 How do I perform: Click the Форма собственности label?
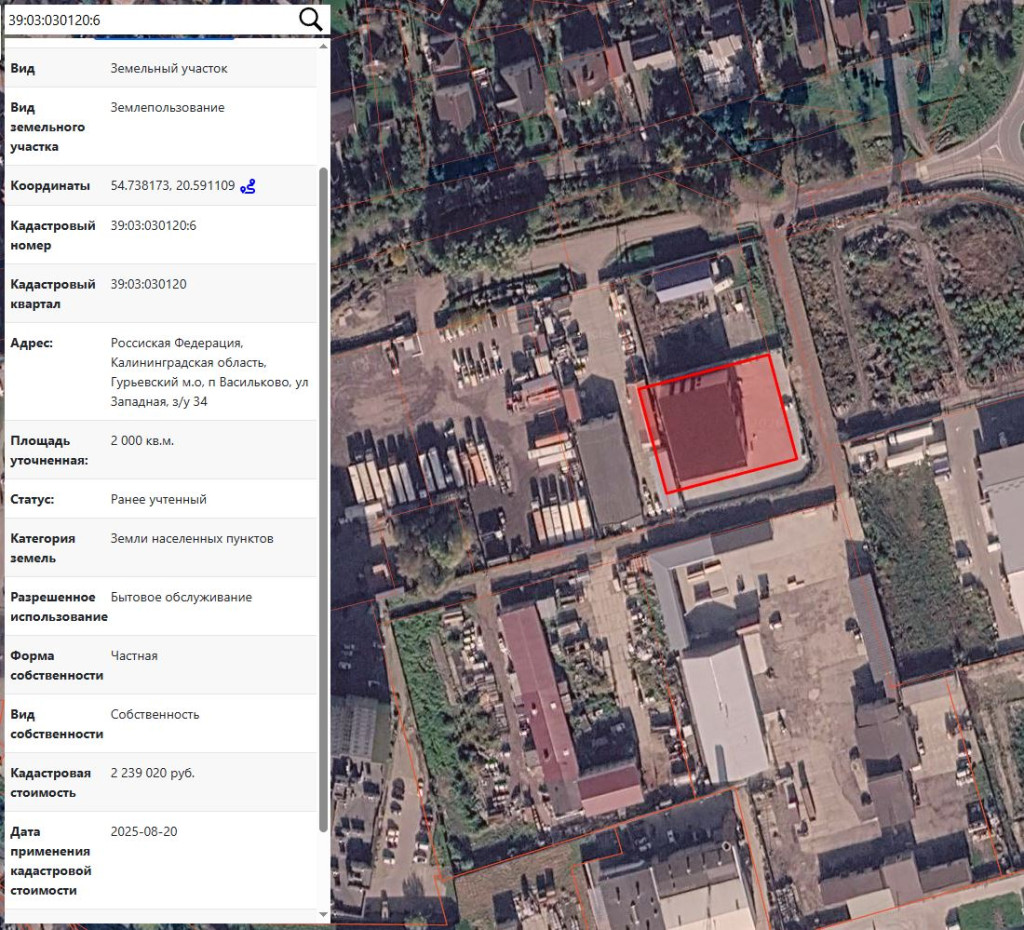57,665
